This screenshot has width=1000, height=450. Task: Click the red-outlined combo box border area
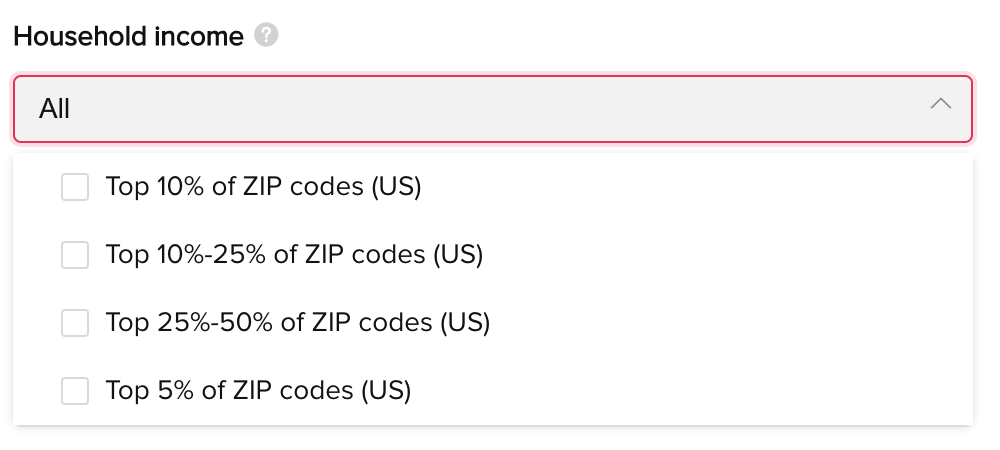click(x=492, y=109)
